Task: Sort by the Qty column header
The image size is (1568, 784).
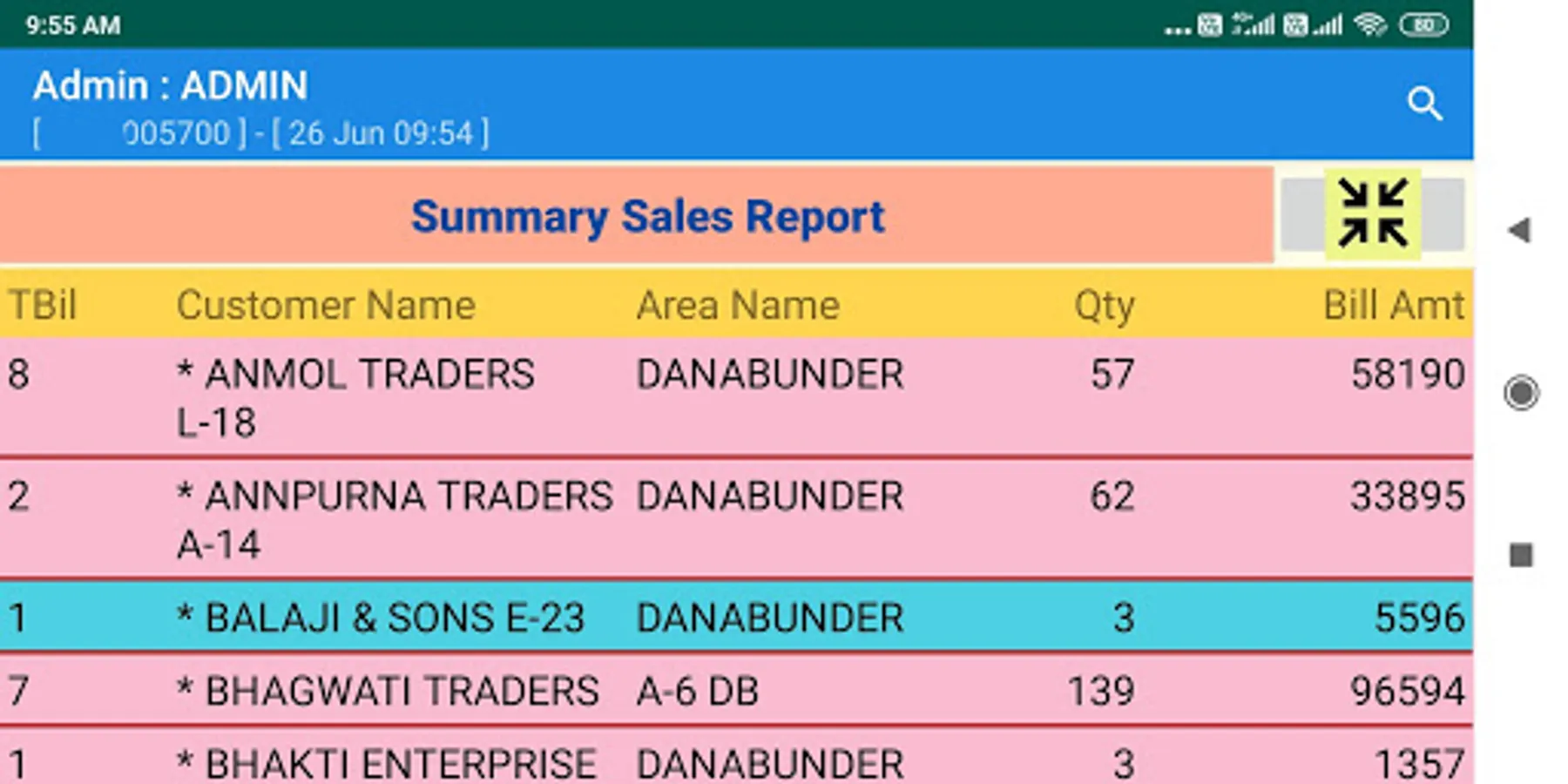Action: coord(1103,305)
